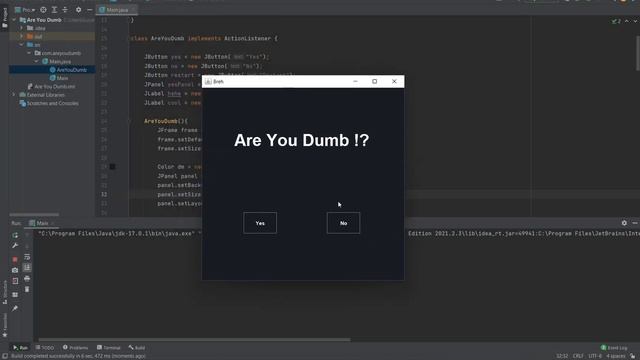Click the Collapse All icon in Project panel
Screen dimensions: 640x360
pyautogui.click(x=65, y=9)
